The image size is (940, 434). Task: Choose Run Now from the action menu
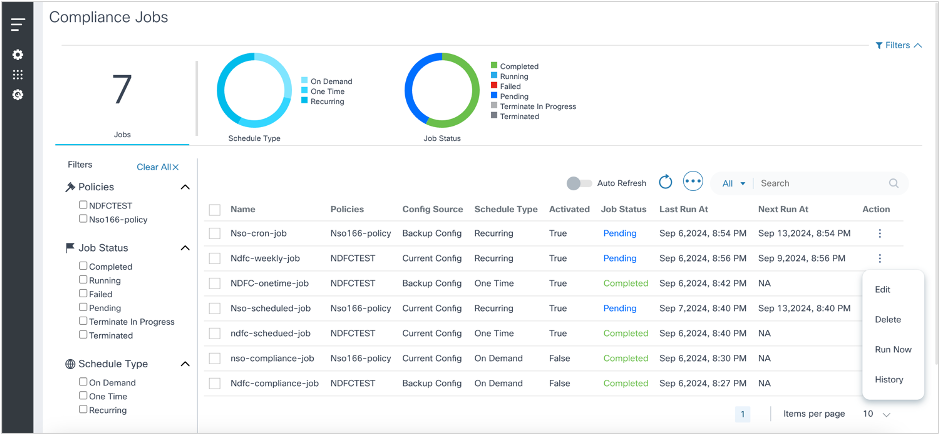click(x=893, y=350)
